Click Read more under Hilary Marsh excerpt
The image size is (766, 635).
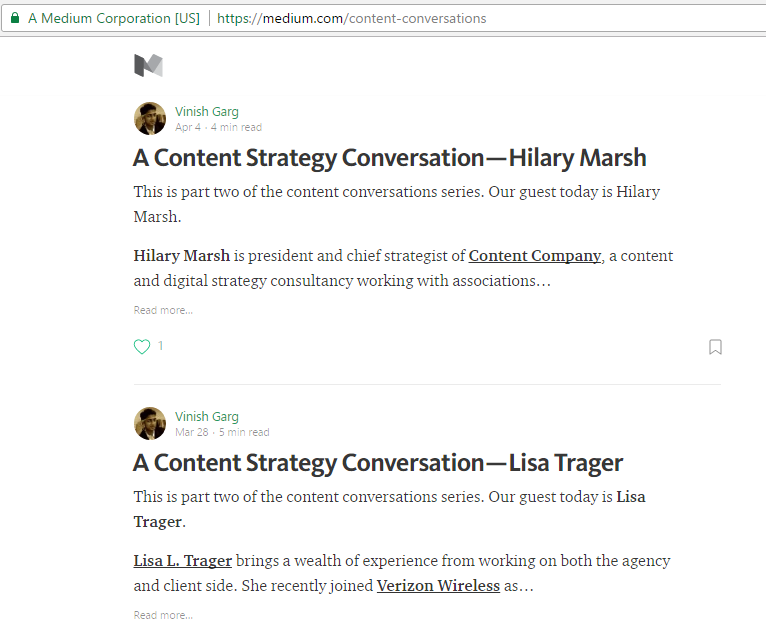coord(163,310)
